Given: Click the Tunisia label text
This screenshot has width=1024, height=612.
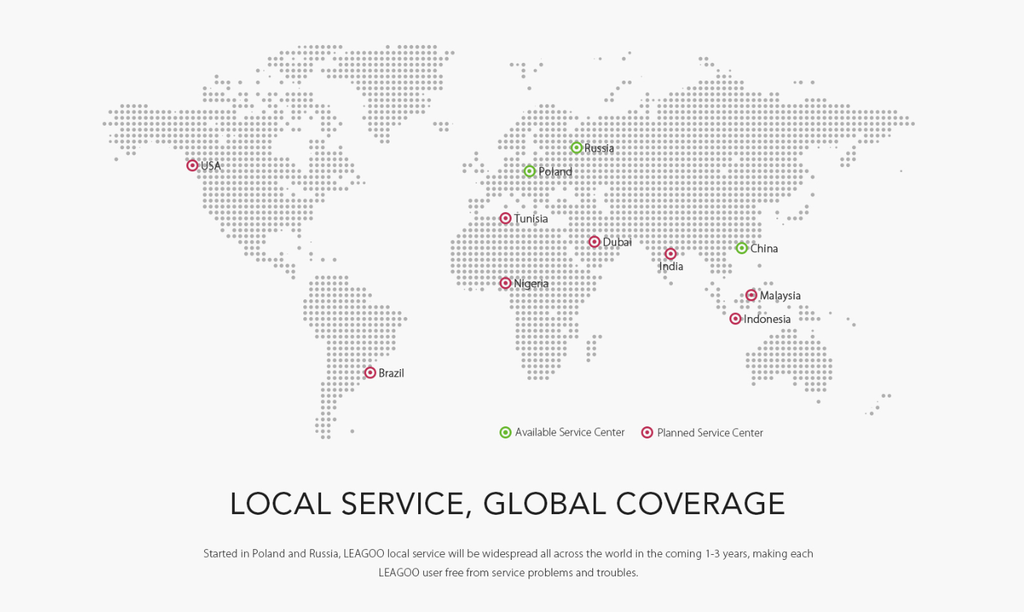Looking at the screenshot, I should (530, 219).
